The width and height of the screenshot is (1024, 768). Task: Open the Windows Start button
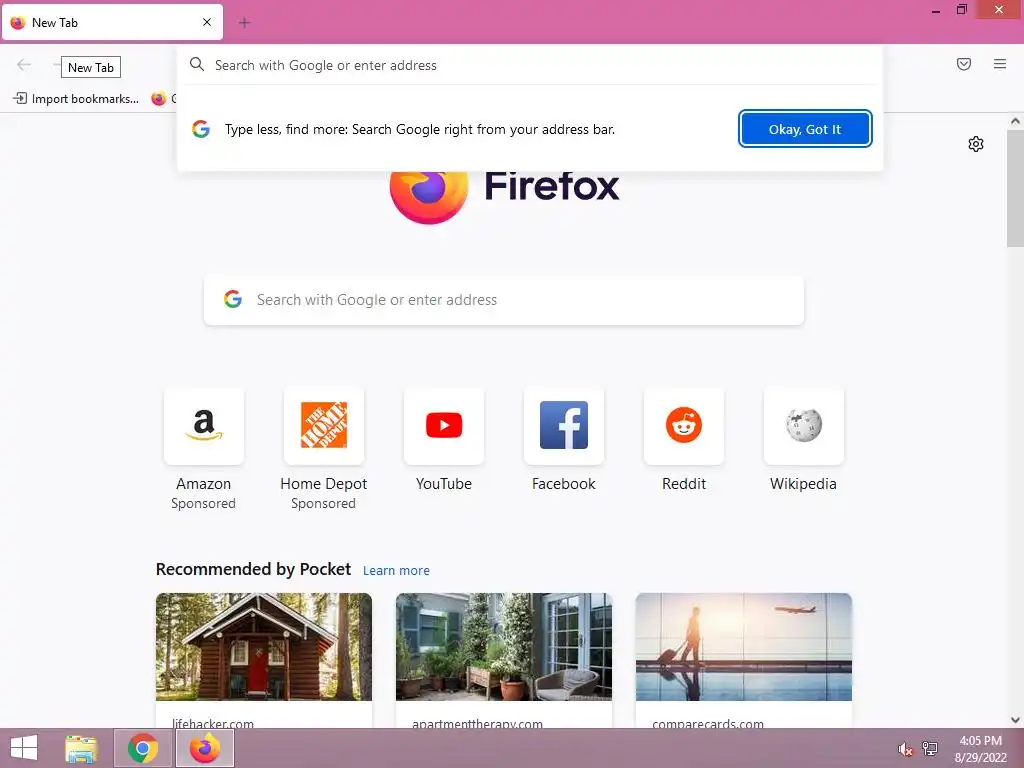coord(24,748)
